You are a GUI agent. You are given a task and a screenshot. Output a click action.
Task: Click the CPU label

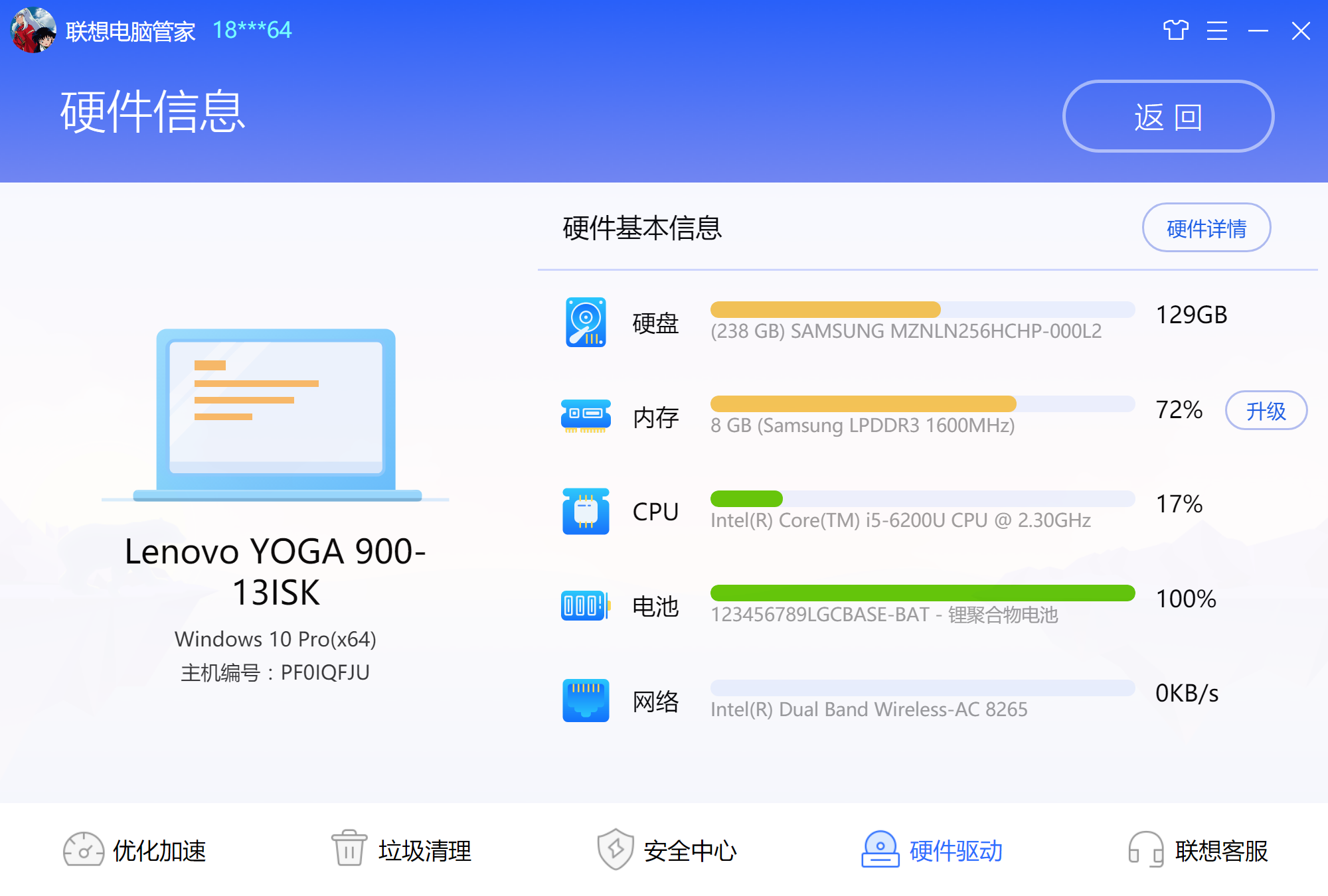pos(655,512)
